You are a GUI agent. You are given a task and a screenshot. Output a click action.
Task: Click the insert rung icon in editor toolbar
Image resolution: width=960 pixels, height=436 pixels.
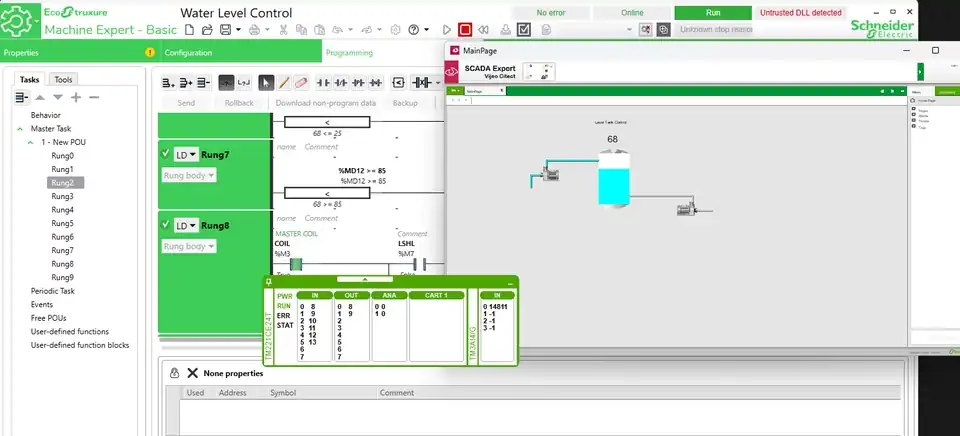pyautogui.click(x=186, y=83)
